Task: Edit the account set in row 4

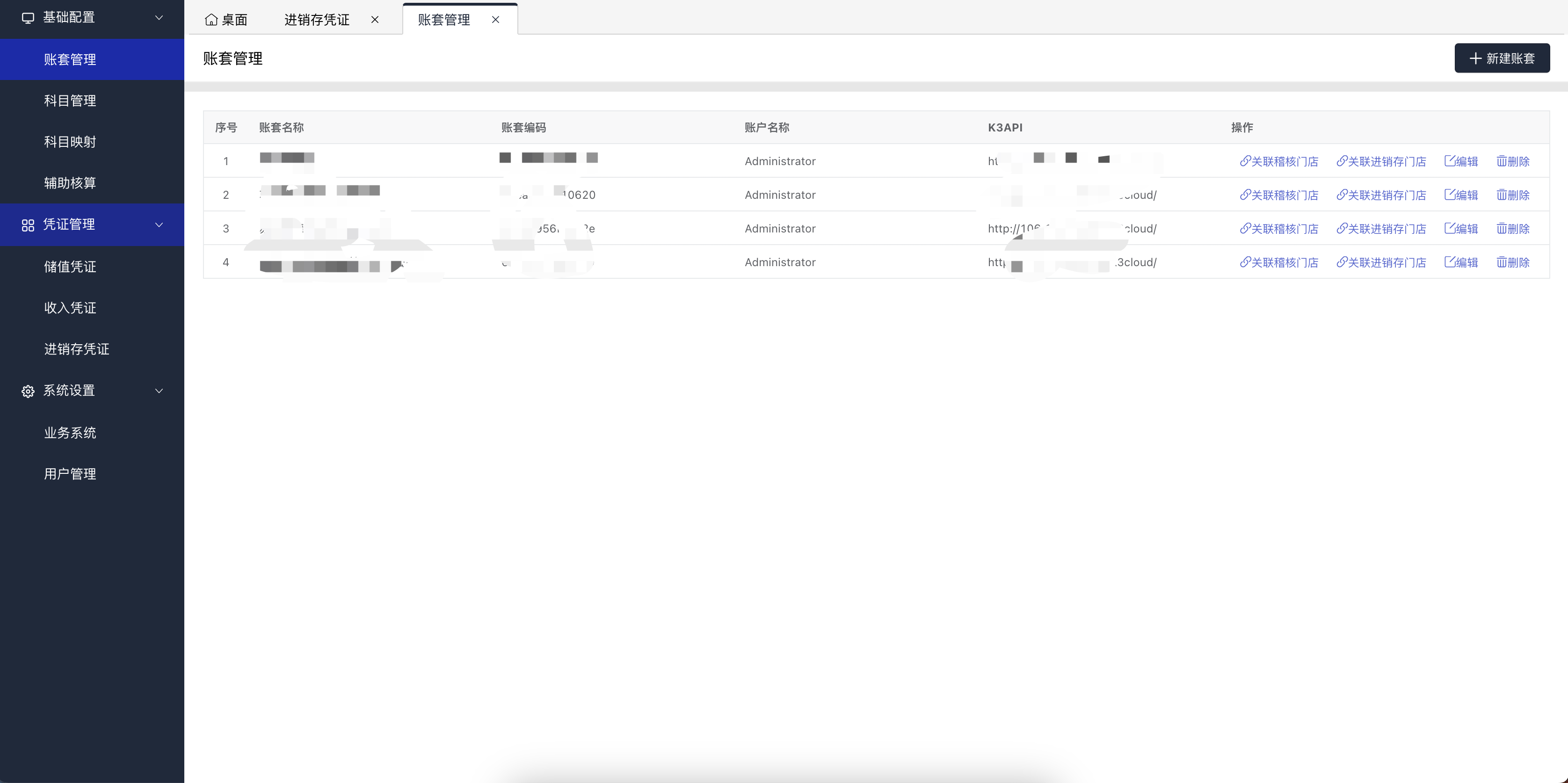Action: tap(1461, 262)
